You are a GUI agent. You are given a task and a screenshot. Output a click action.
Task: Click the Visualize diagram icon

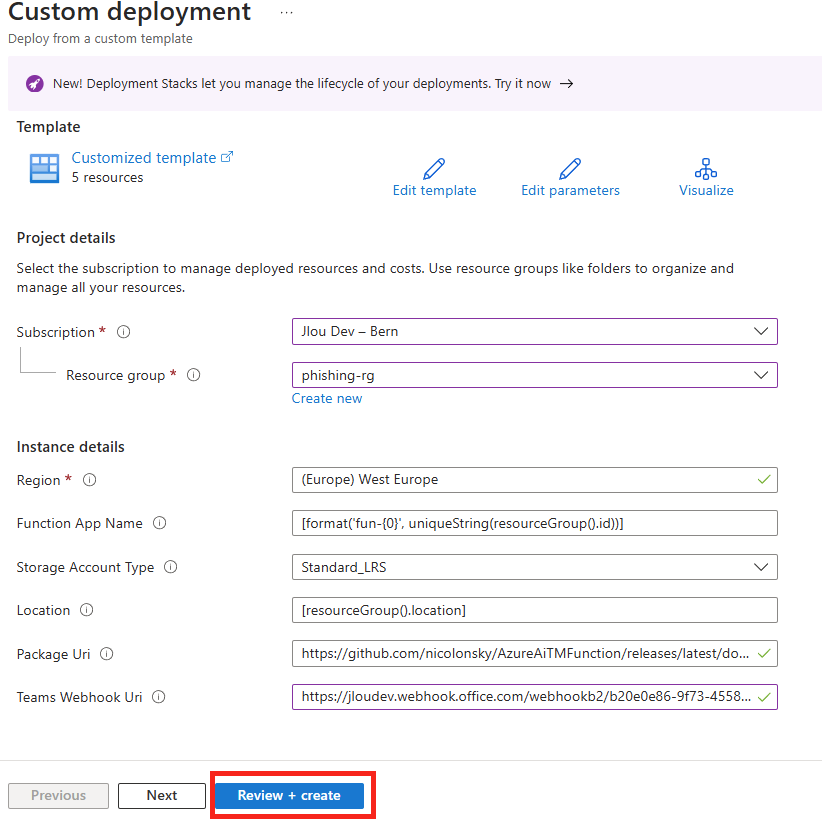[x=706, y=169]
